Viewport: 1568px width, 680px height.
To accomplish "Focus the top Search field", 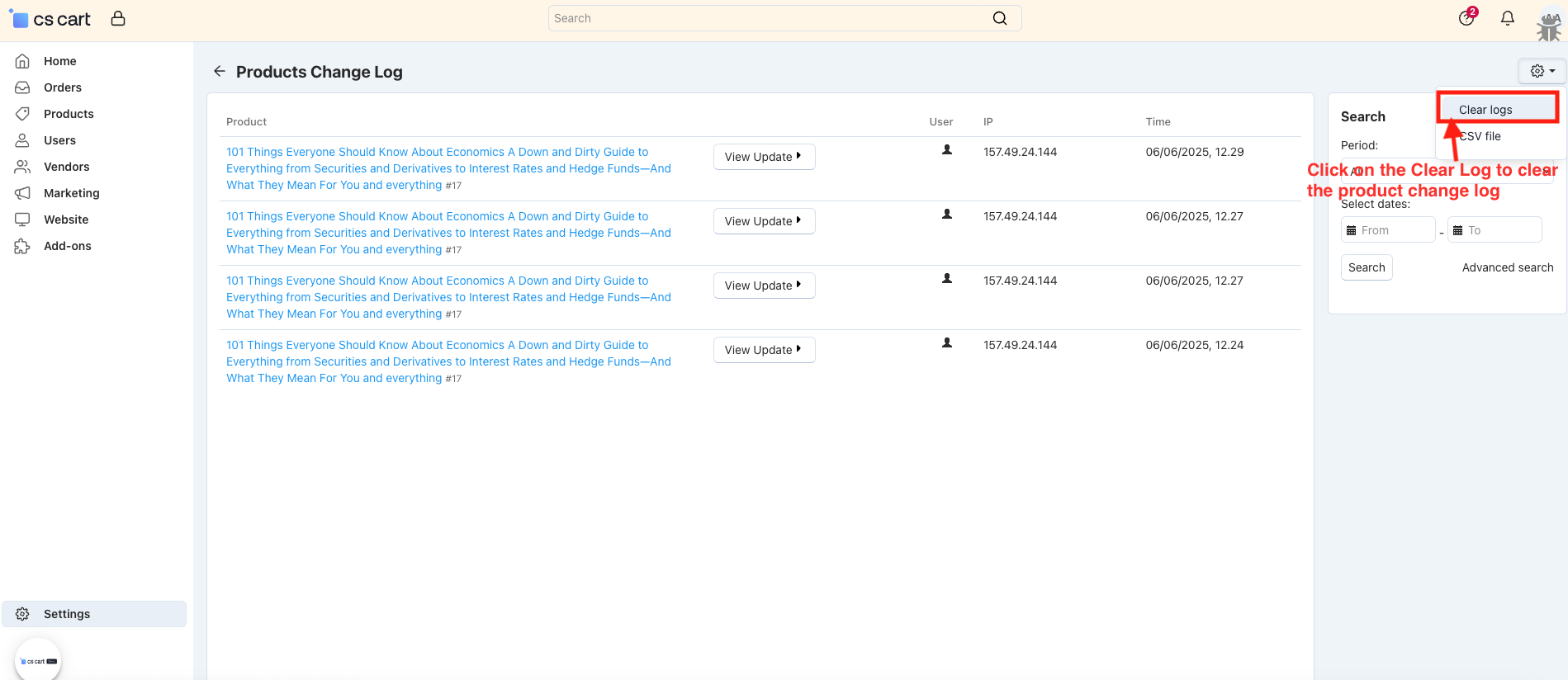I will tap(784, 18).
